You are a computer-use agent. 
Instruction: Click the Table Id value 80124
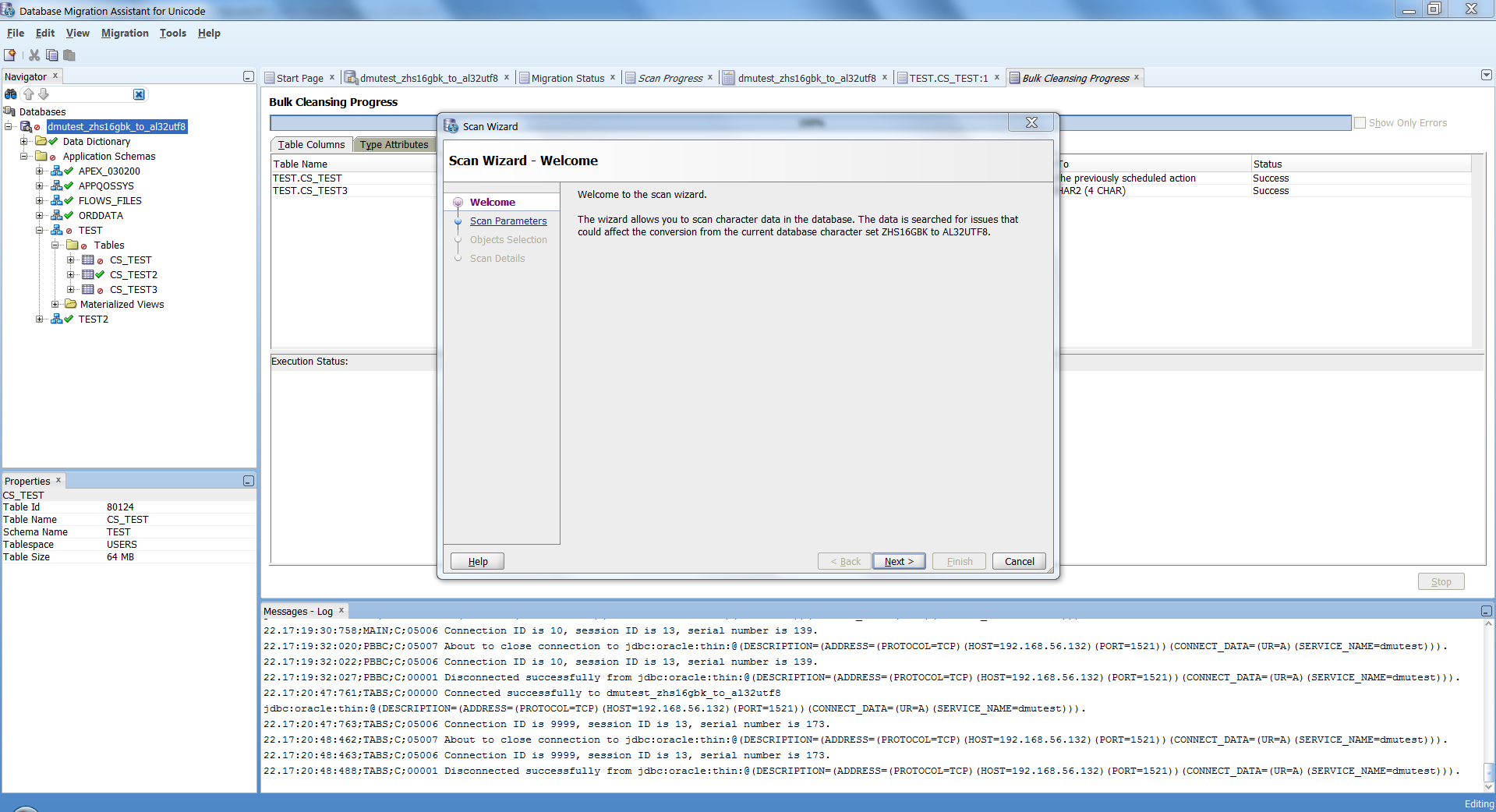coord(120,507)
